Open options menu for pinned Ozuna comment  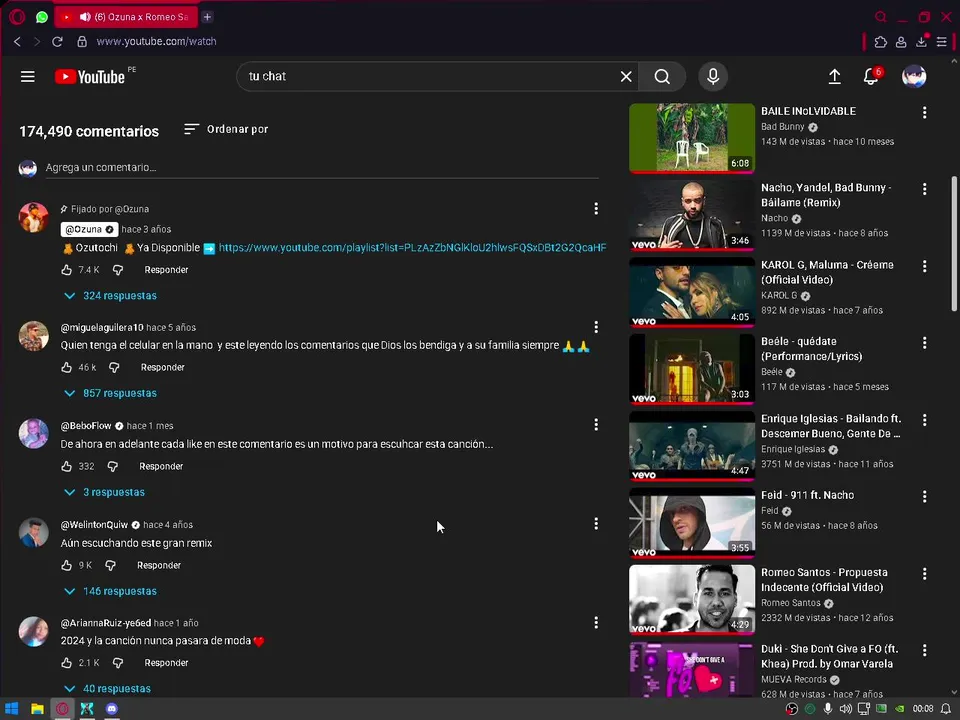pos(596,209)
